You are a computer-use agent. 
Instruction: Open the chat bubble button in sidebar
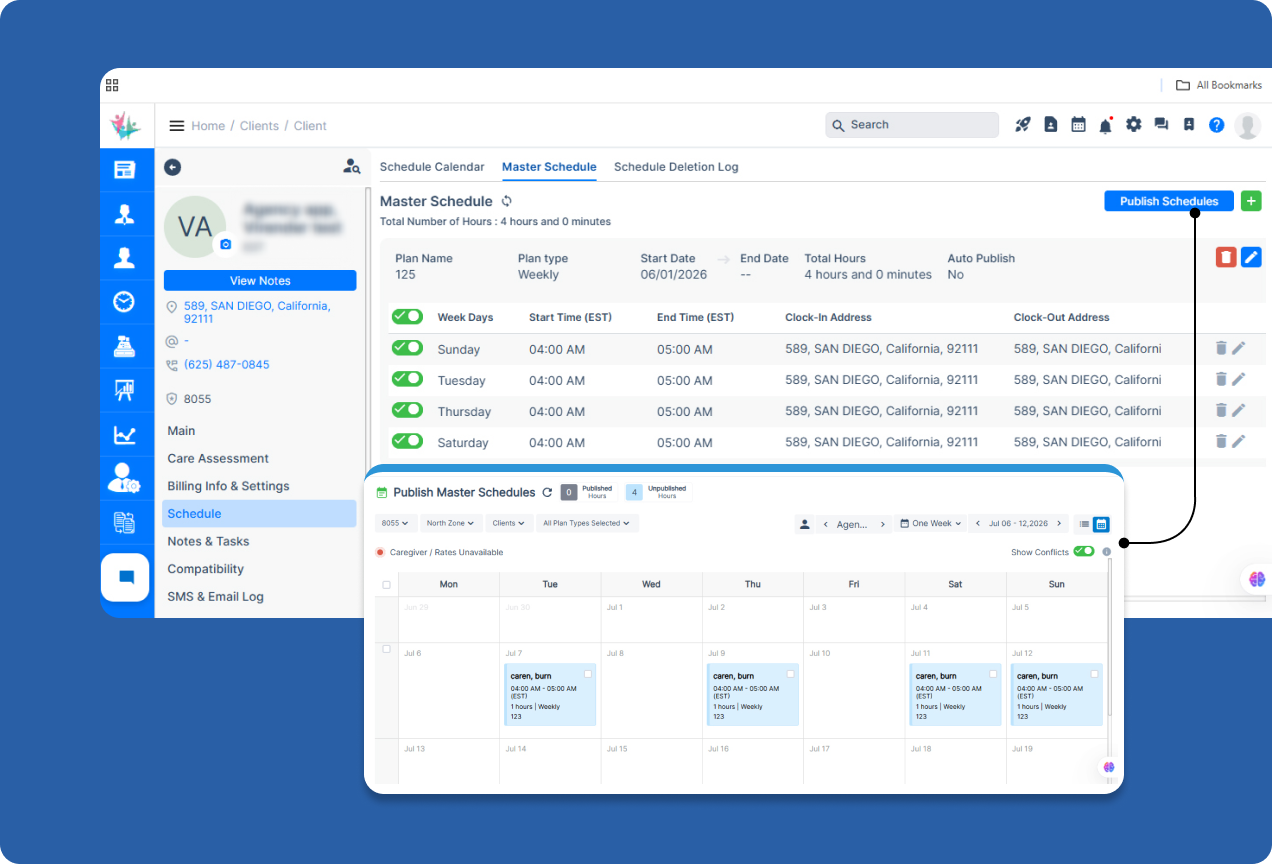click(126, 577)
